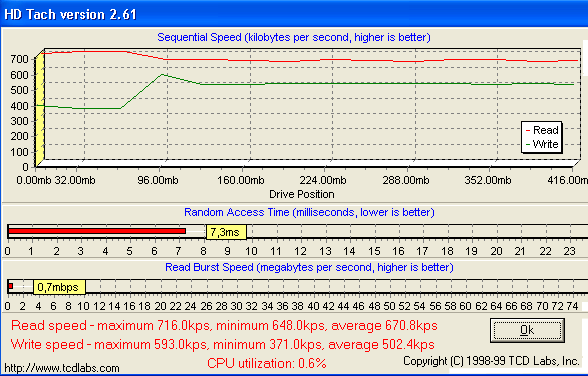Click the Read Burst Speed heading

[309, 267]
